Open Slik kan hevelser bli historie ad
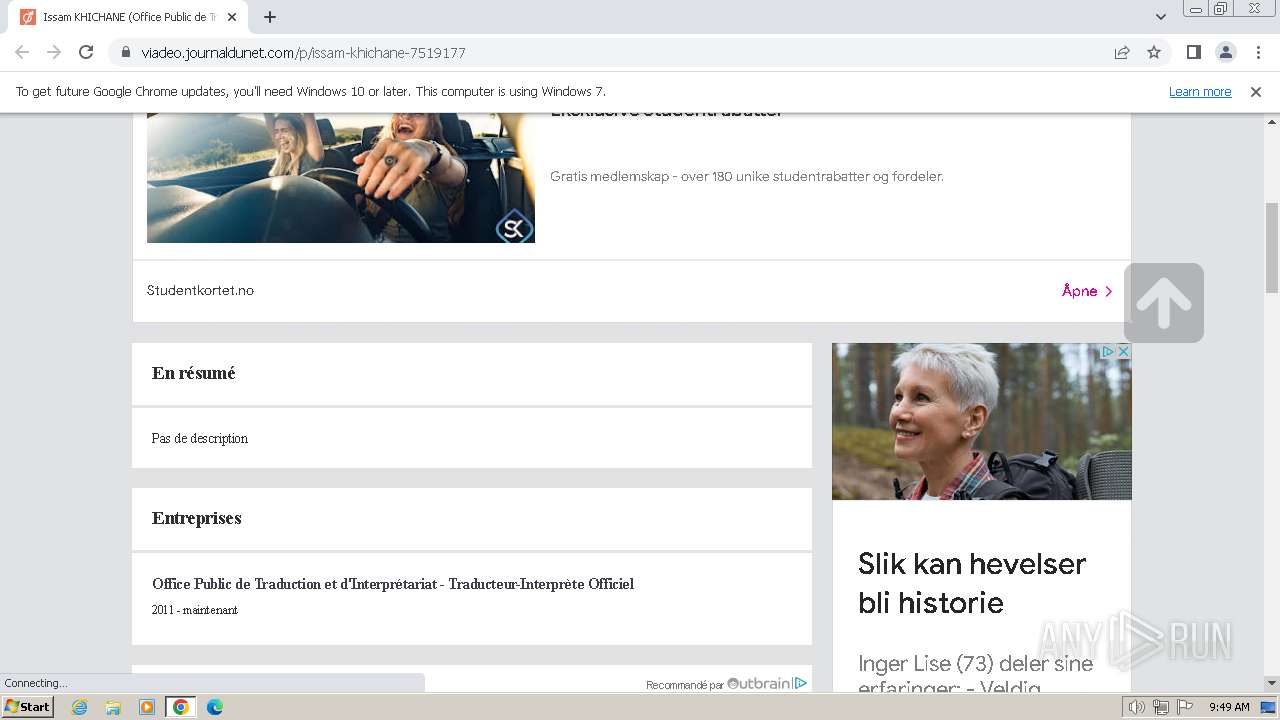The width and height of the screenshot is (1280, 720). [x=972, y=583]
